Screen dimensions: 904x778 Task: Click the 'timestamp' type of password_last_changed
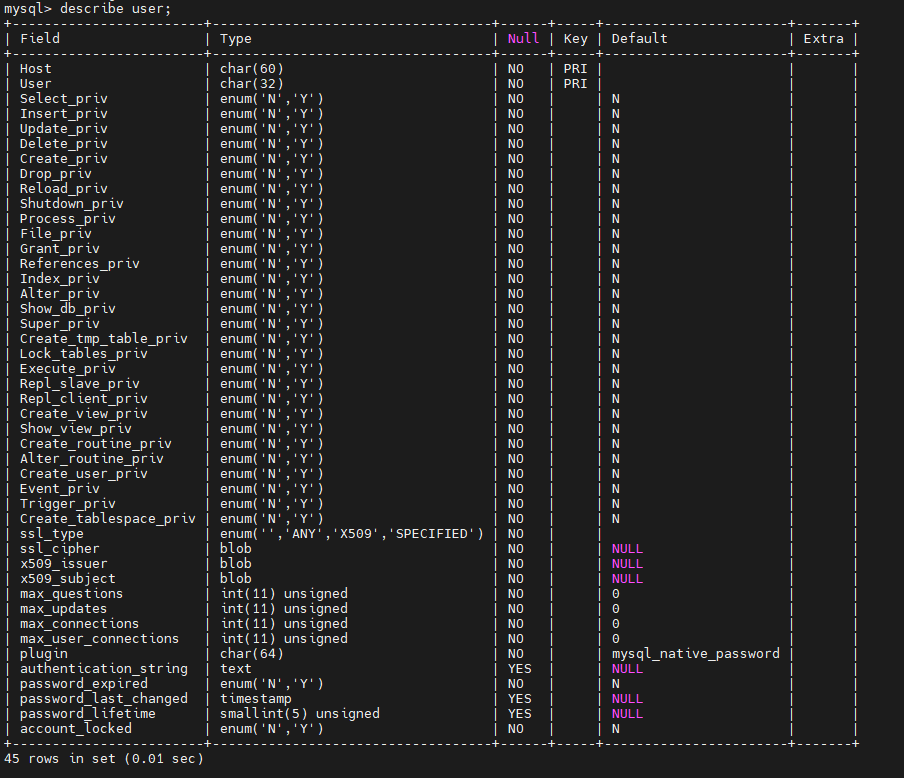[255, 698]
